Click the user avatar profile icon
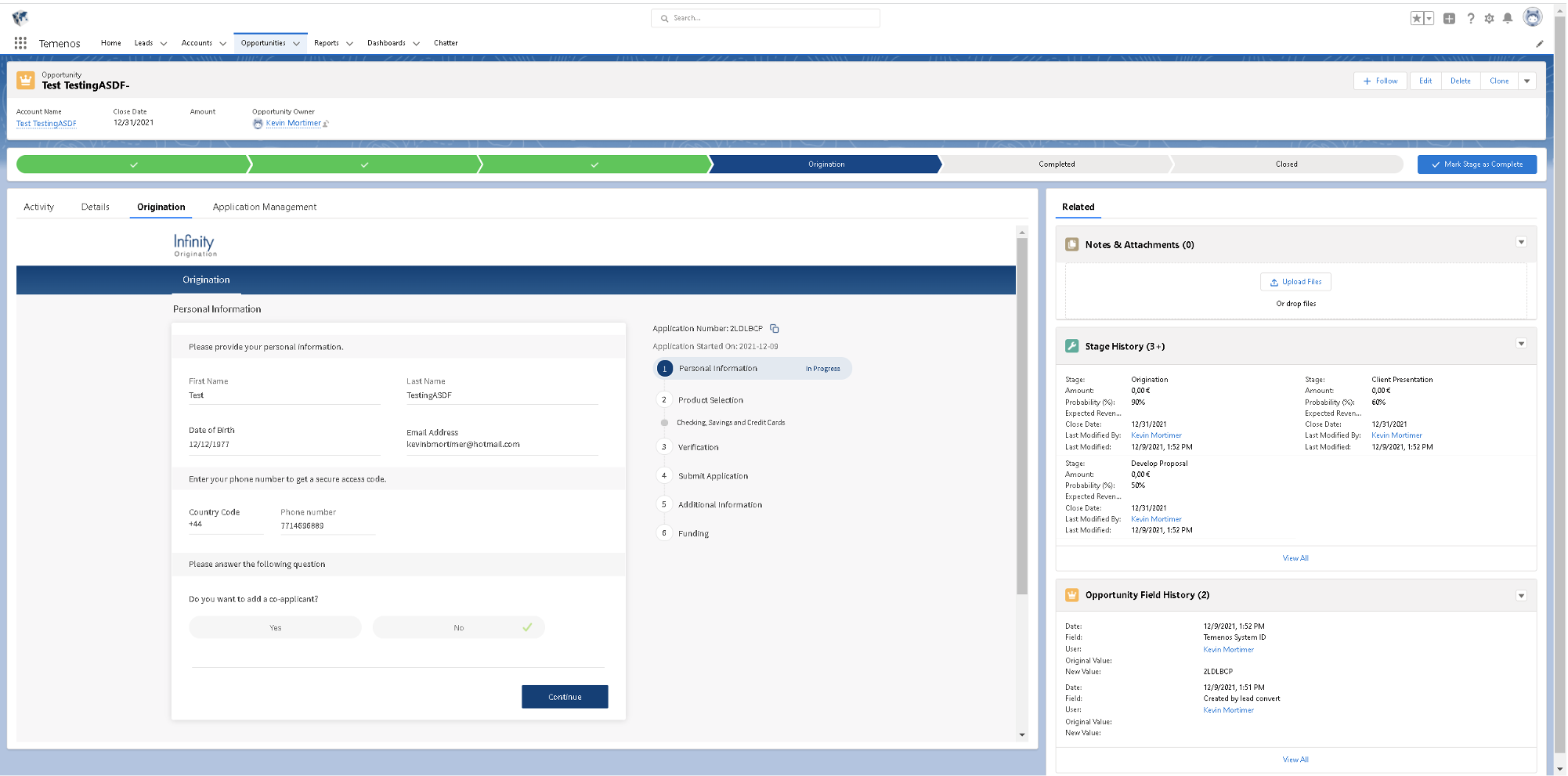1568x776 pixels. click(1532, 17)
